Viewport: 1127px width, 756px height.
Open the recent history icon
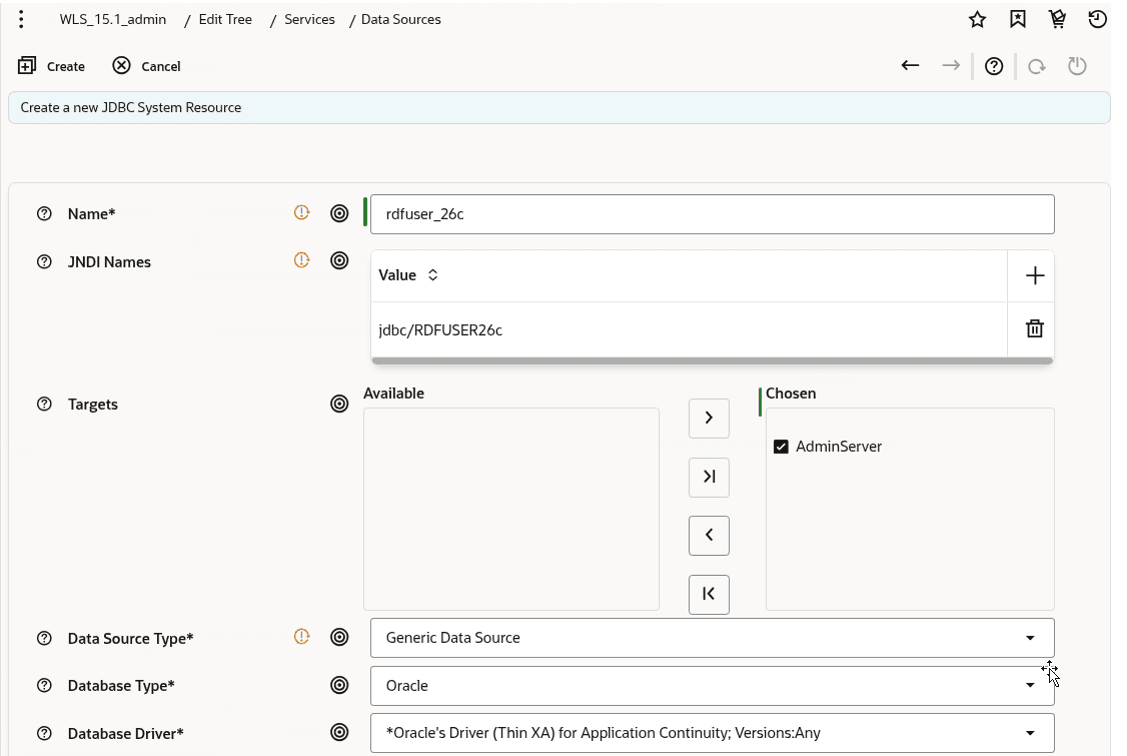1098,19
